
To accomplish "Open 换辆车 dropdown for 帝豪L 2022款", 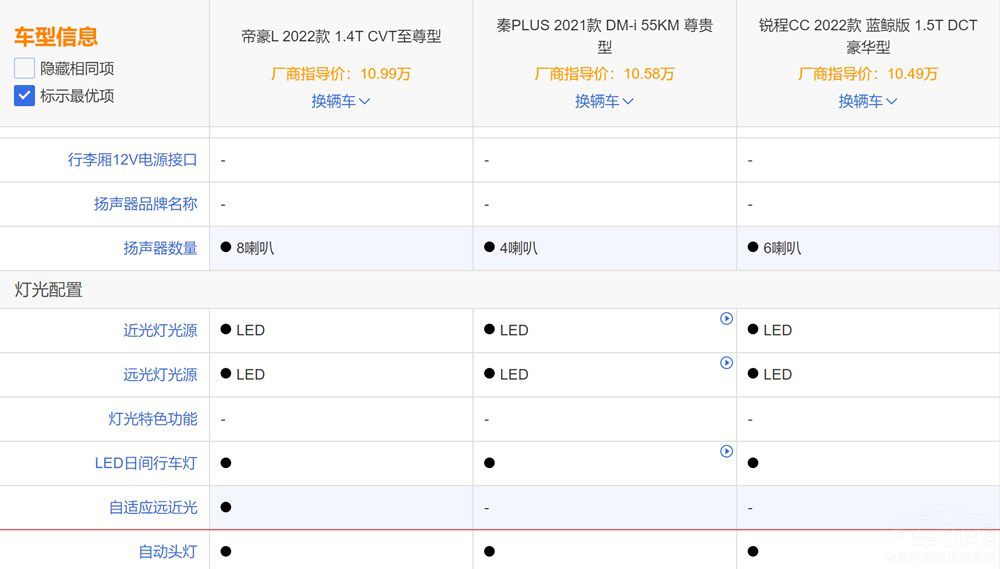I will 341,101.
